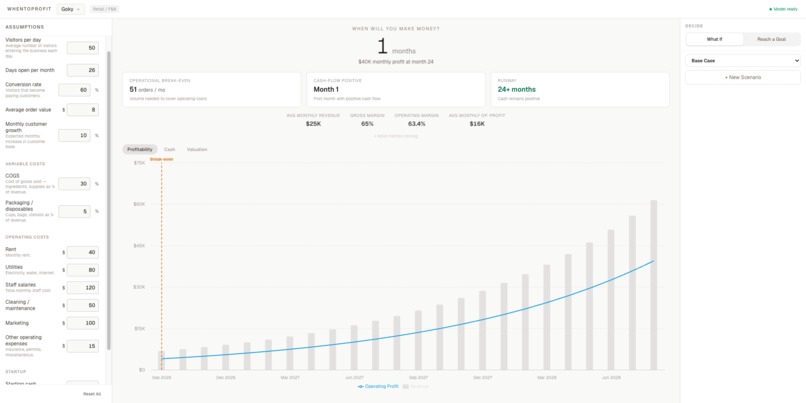The image size is (806, 403).
Task: Click the $75K y-axis label
Action: tap(139, 163)
